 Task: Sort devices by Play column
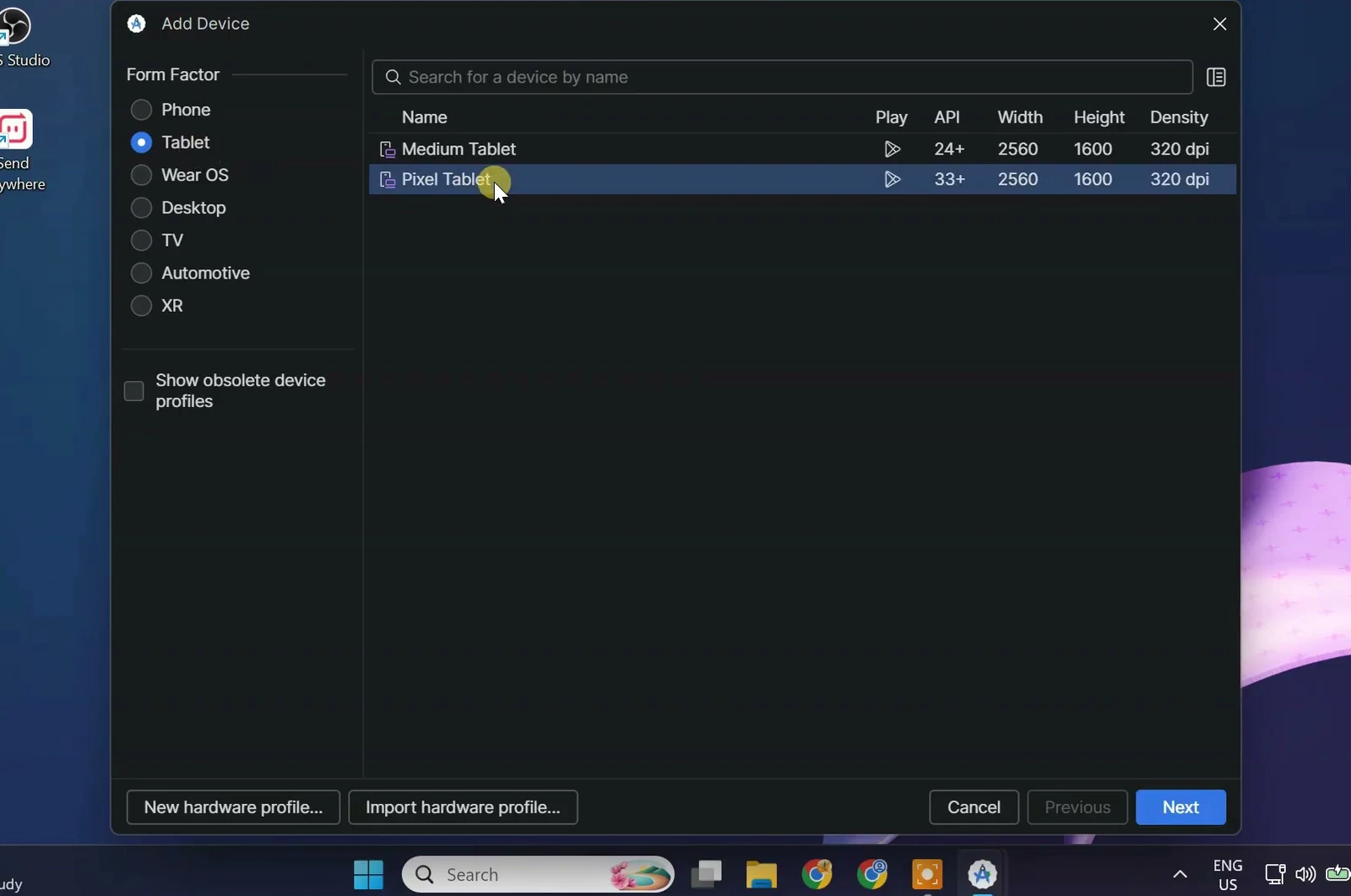tap(891, 117)
